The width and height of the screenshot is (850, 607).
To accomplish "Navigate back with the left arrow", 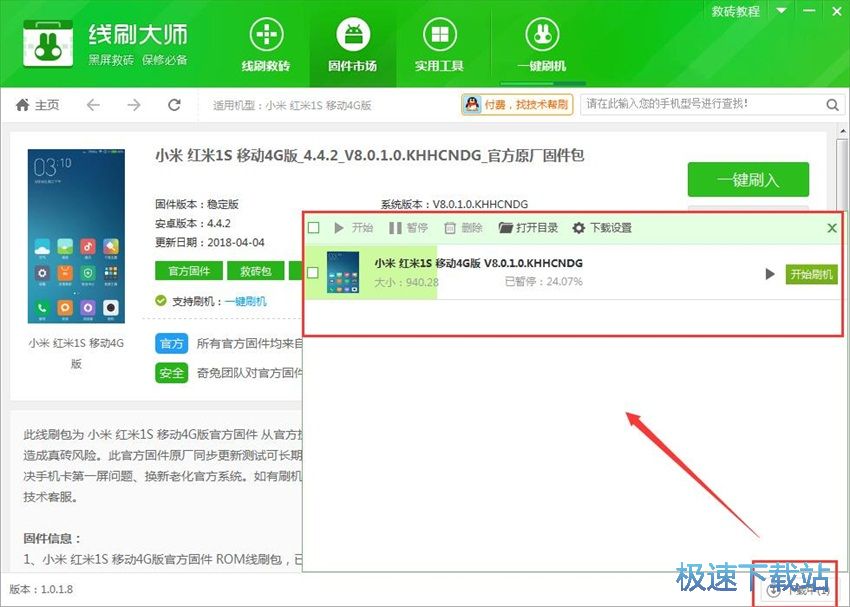I will 93,105.
